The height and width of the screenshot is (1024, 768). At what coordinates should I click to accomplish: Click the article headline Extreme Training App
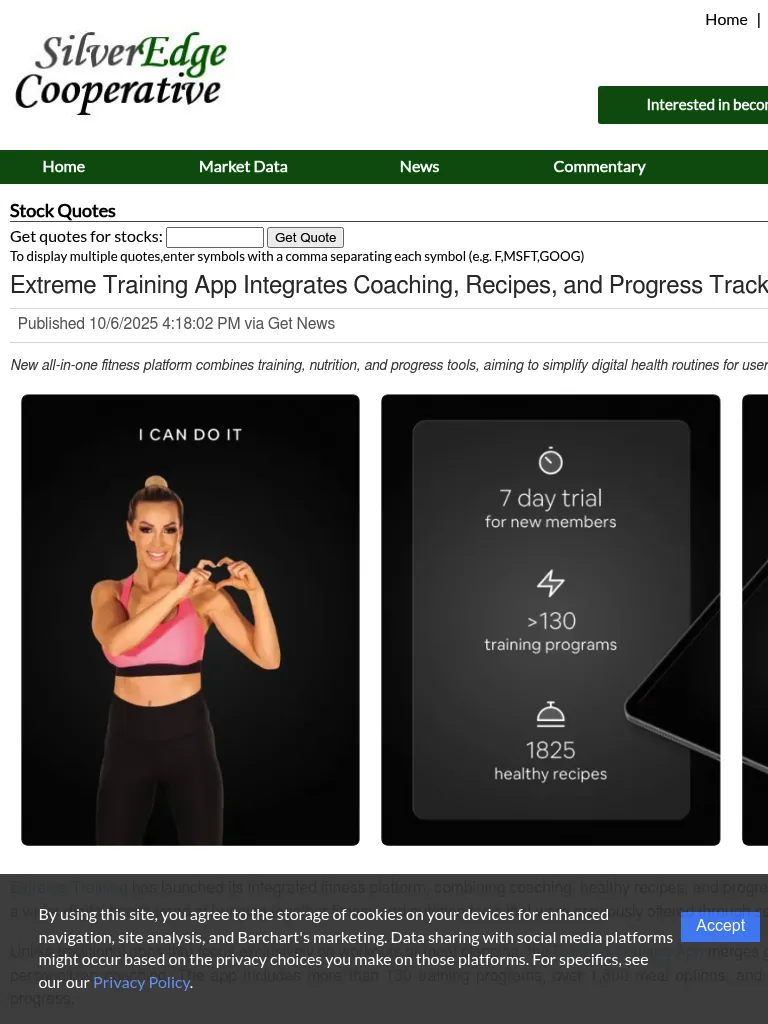coord(389,285)
